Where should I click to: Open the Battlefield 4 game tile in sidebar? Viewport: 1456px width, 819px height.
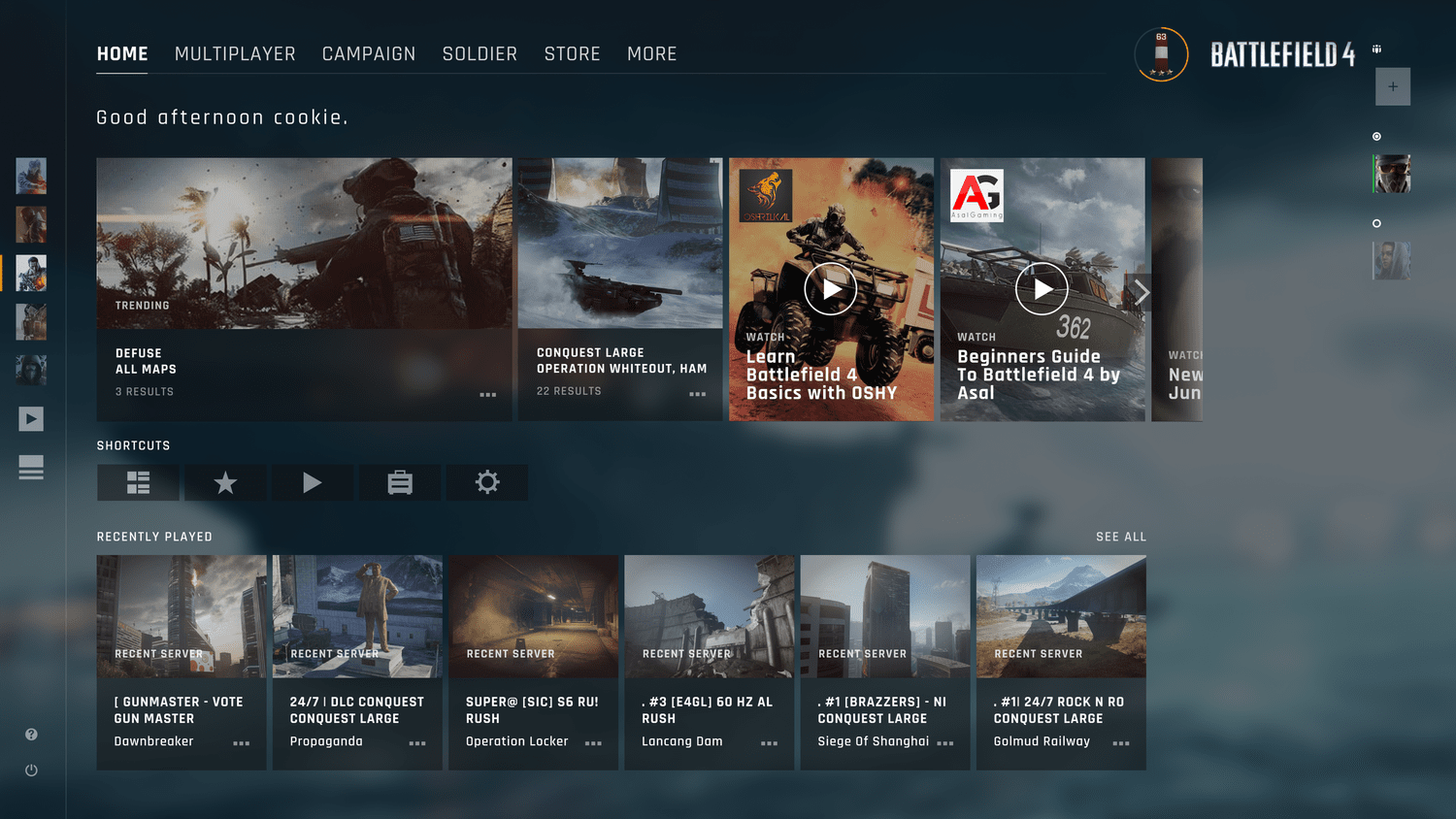31,274
